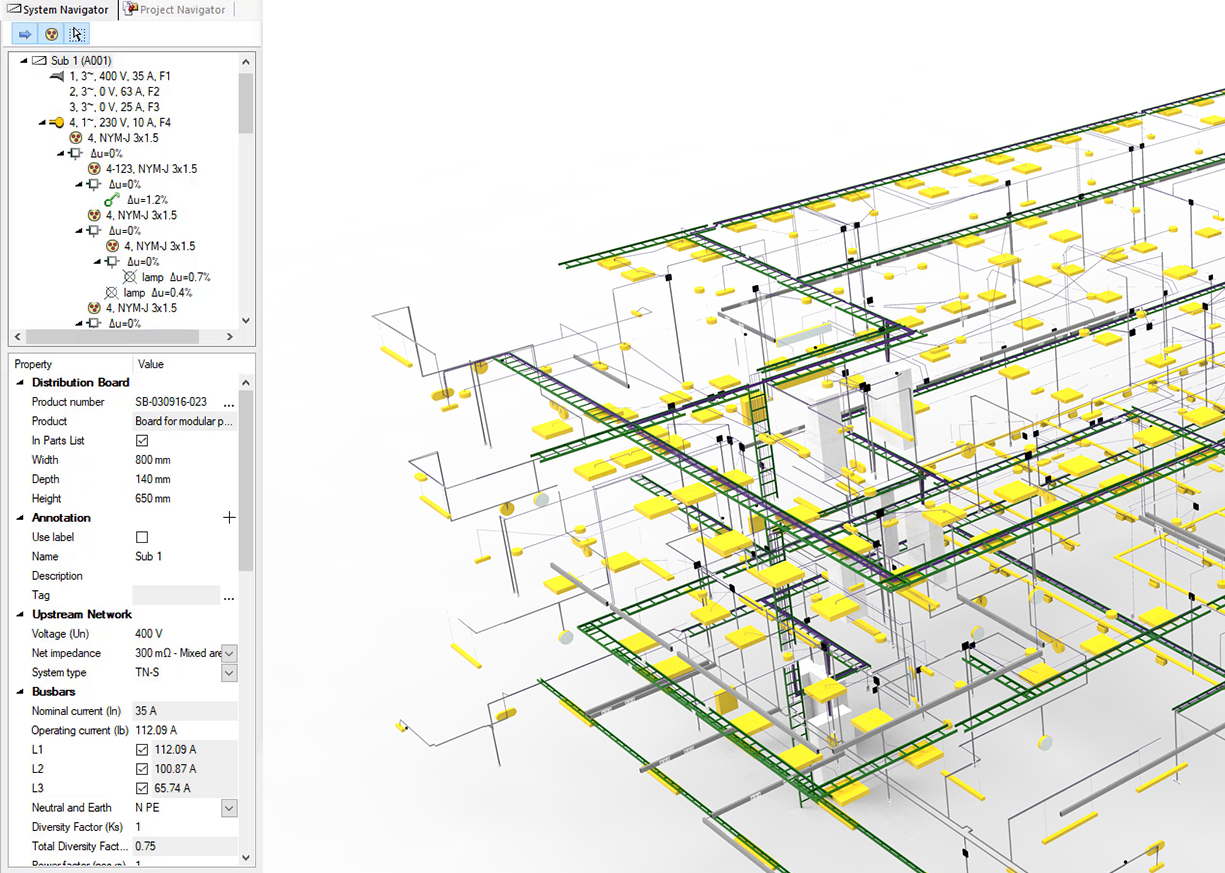Select tree row '3, 3~, 0 V, 25 A, F3'
Image resolution: width=1225 pixels, height=873 pixels.
[x=114, y=107]
